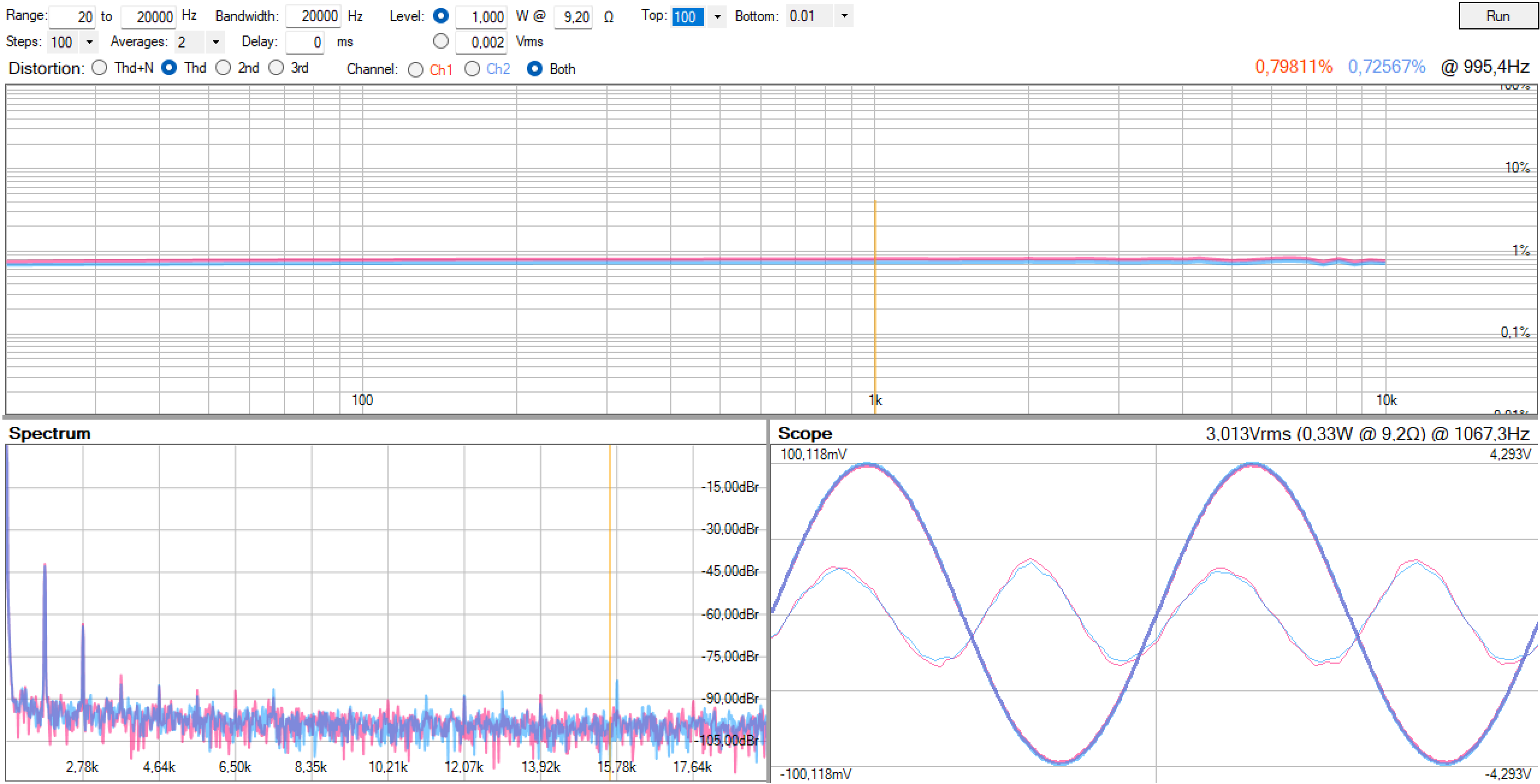Select Ch2 channel radio button

[472, 69]
